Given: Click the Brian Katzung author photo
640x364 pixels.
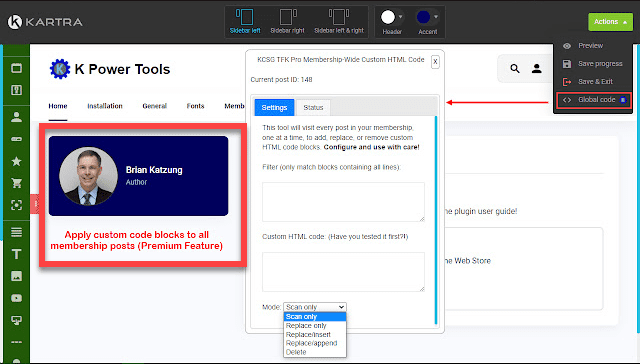Looking at the screenshot, I should pos(88,176).
